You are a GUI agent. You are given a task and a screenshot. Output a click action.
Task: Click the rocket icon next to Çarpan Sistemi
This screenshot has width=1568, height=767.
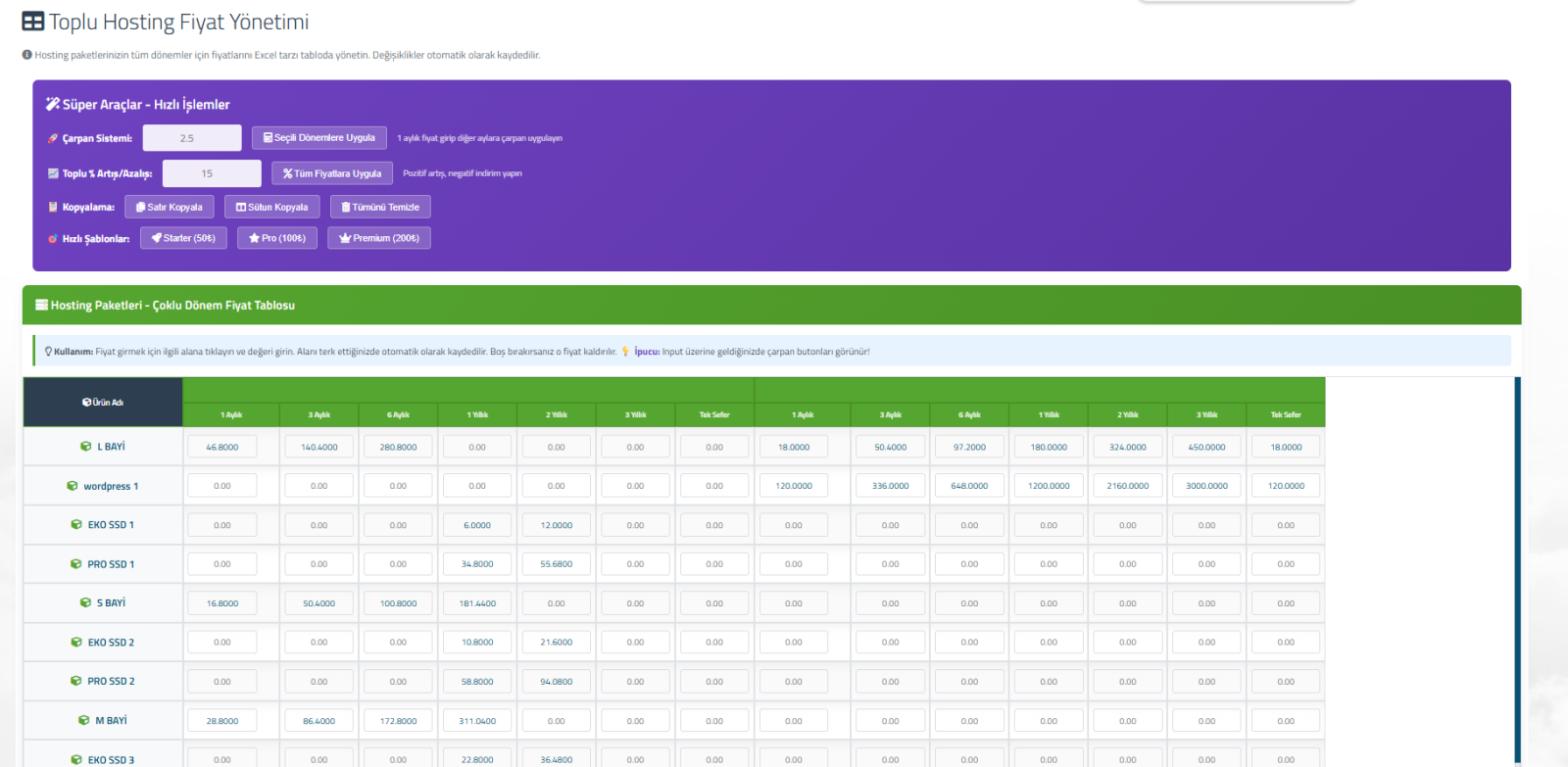(53, 138)
